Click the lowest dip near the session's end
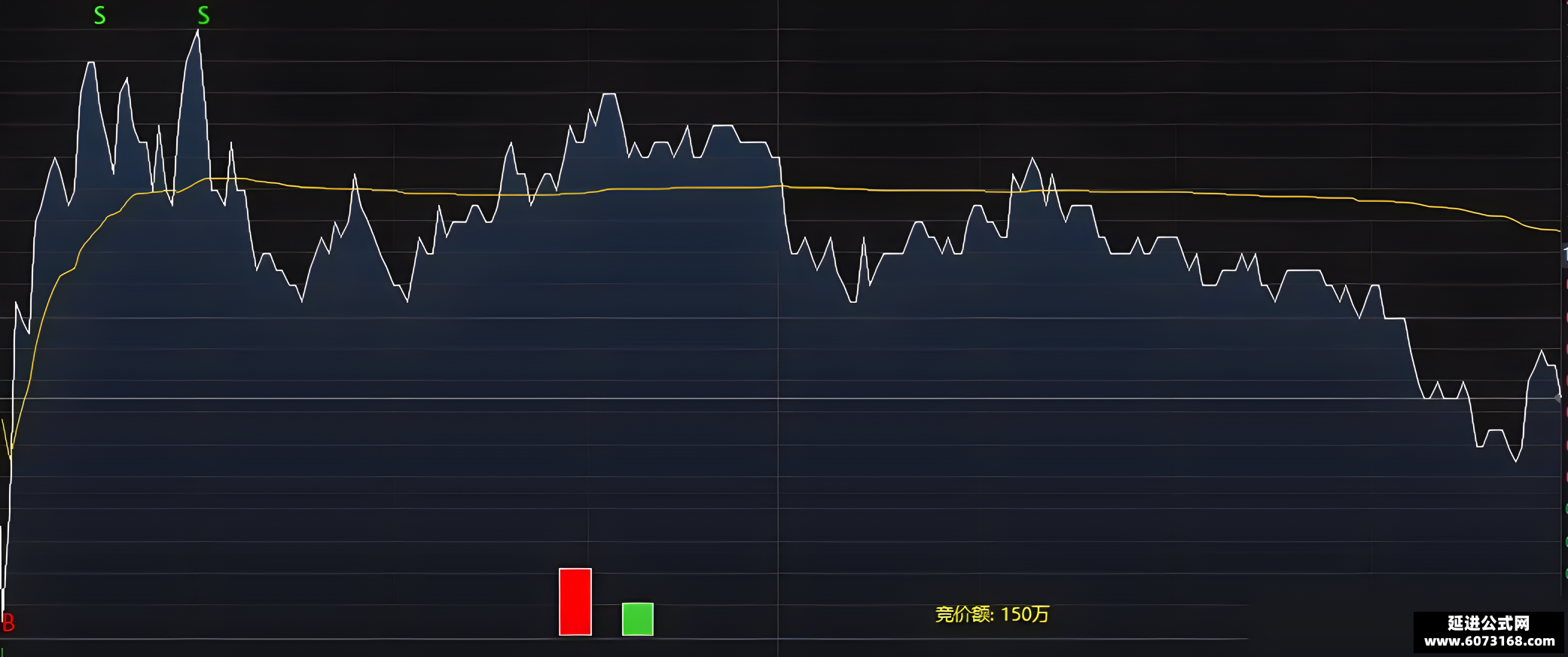The image size is (1568, 657). point(1515,460)
